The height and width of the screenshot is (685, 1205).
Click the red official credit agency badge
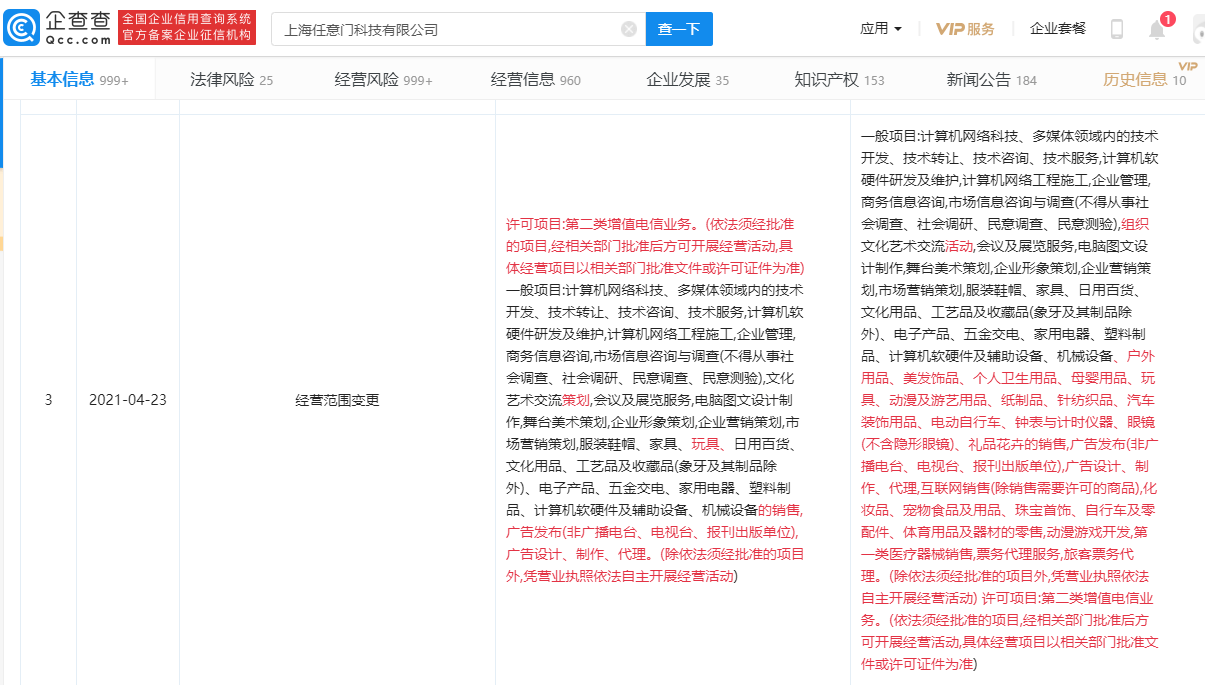[x=187, y=28]
